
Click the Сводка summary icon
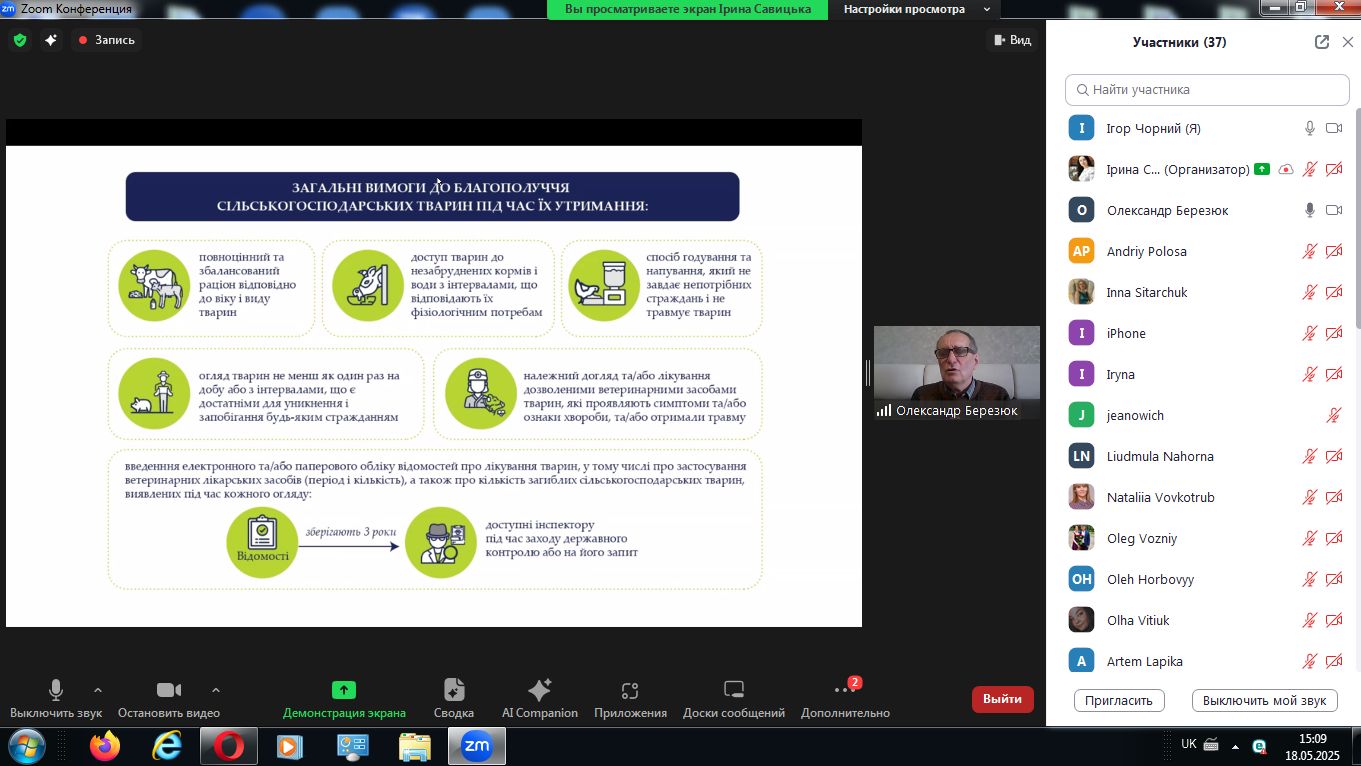tap(454, 698)
